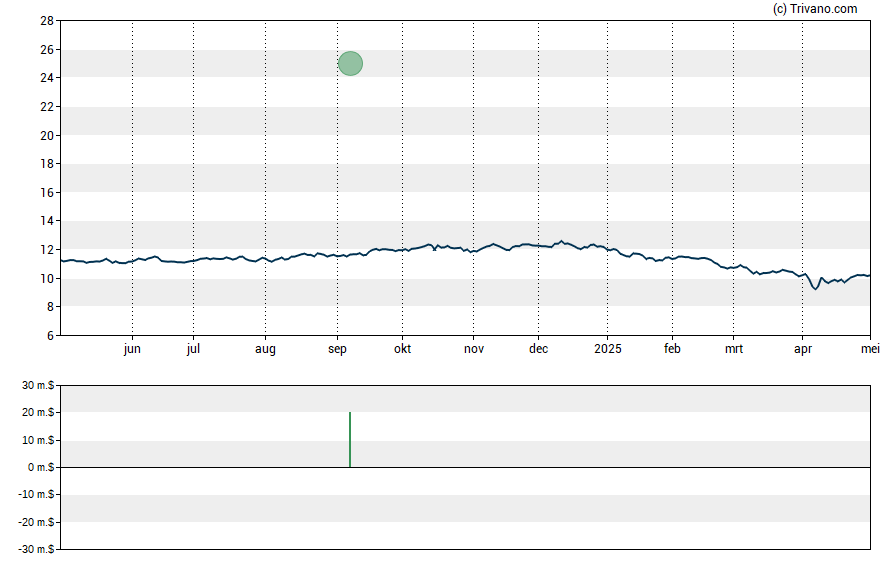
Task: Click the 'mrt' month label
Action: [x=734, y=349]
